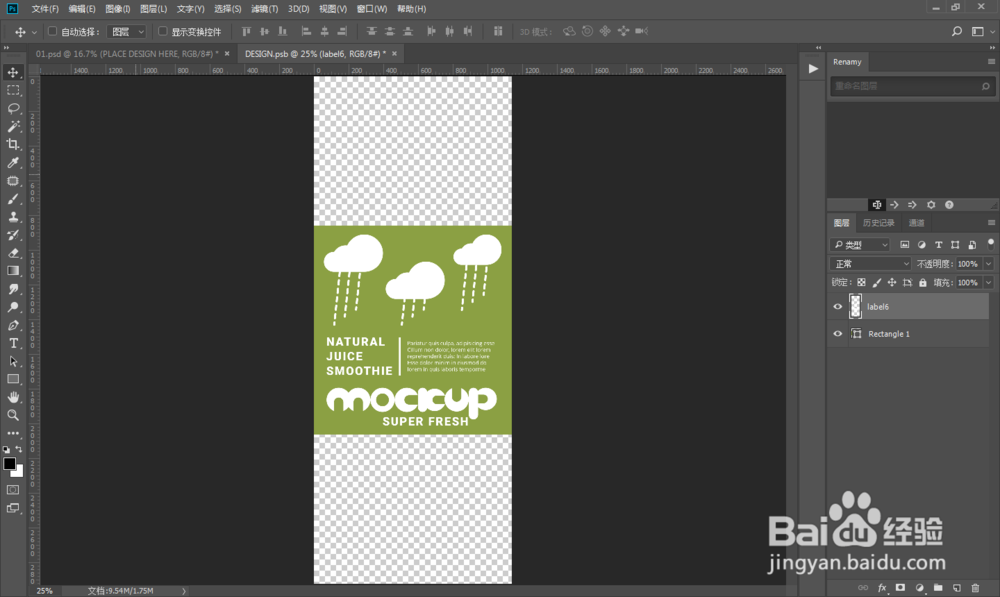The image size is (1000, 597).
Task: Select the Eraser tool
Action: click(13, 253)
